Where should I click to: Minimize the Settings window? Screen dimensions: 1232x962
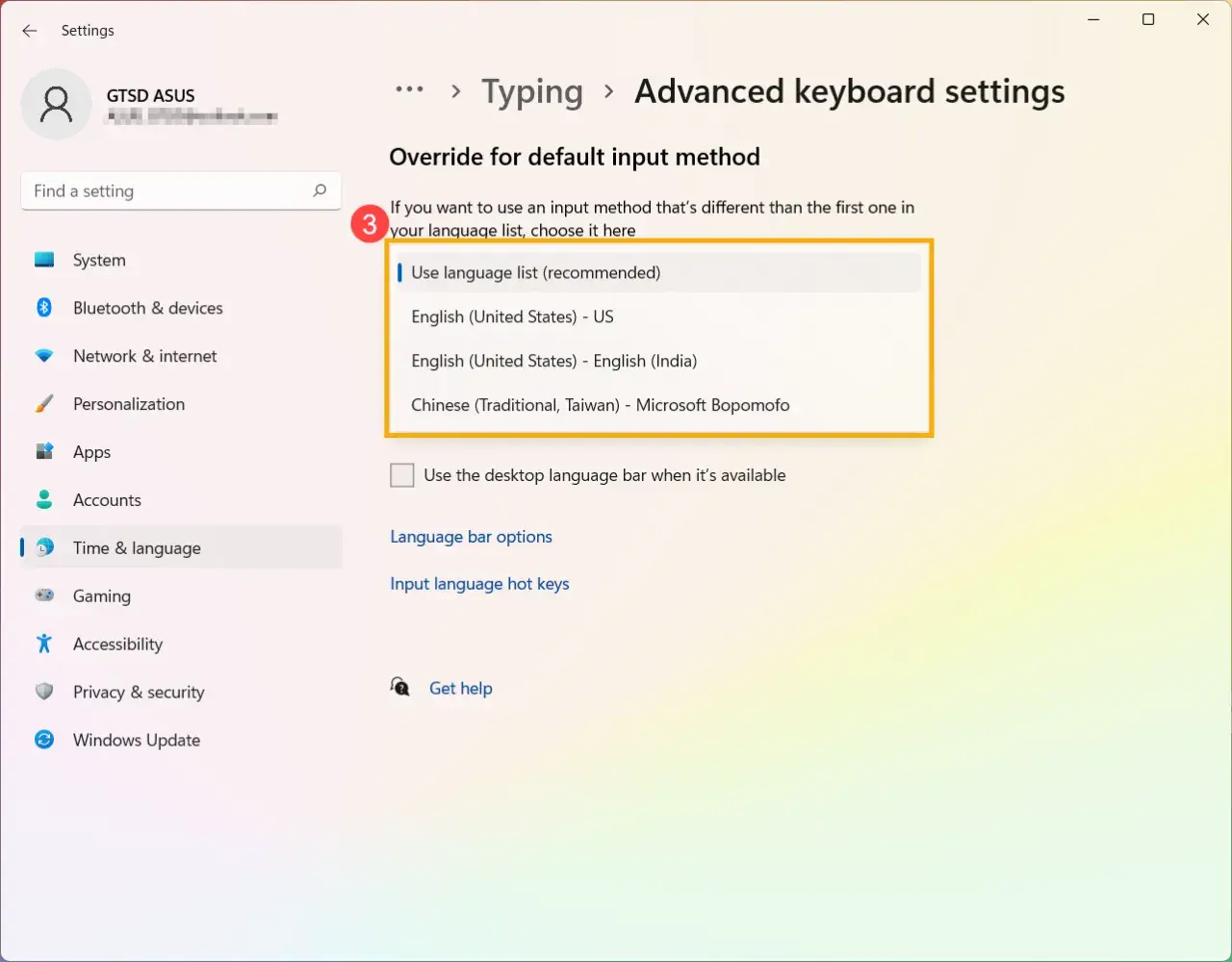1093,19
